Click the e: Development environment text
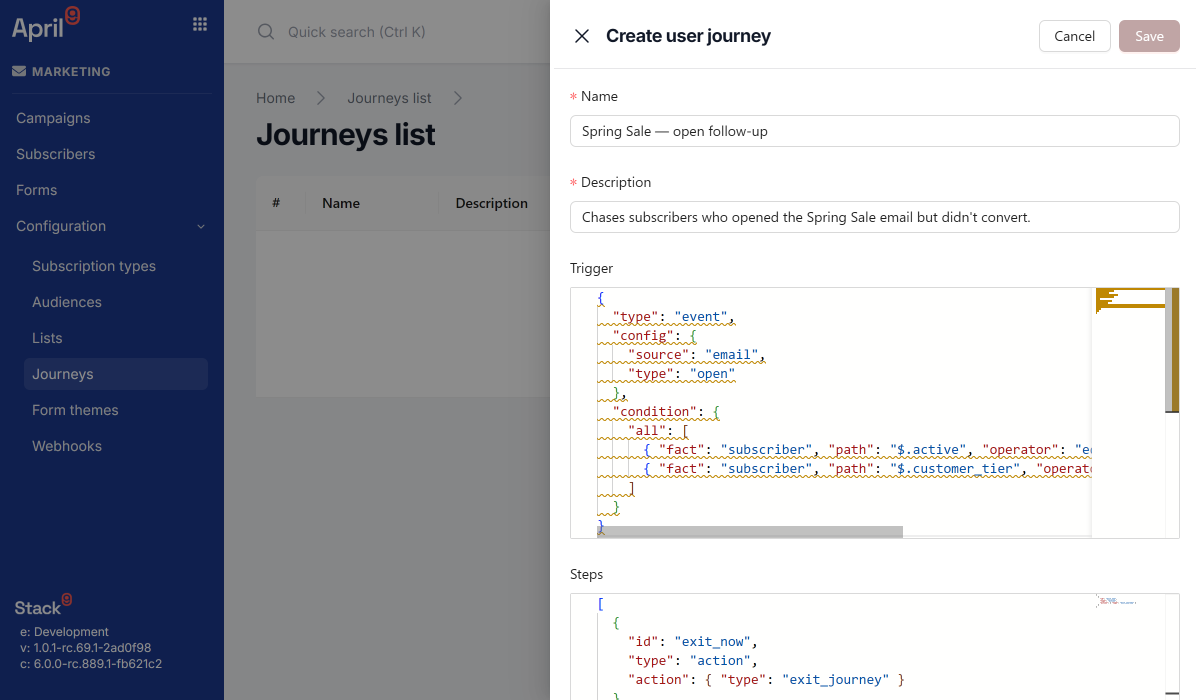1200x700 pixels. 64,632
